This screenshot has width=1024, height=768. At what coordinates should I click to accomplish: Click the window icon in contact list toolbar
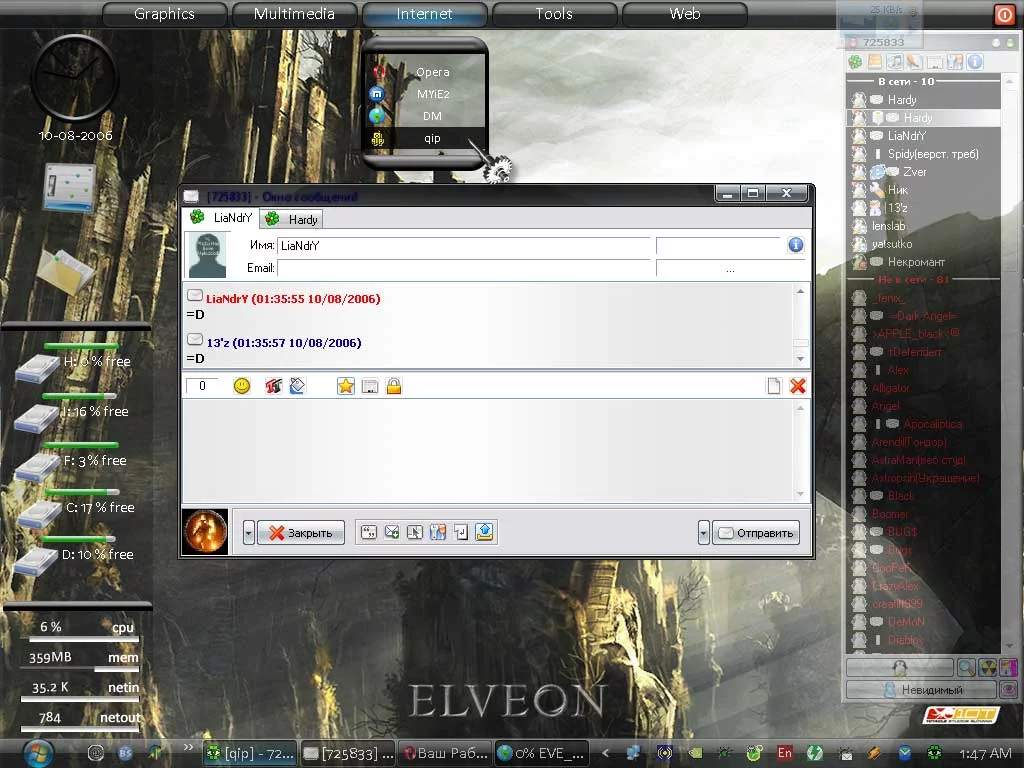pos(935,62)
